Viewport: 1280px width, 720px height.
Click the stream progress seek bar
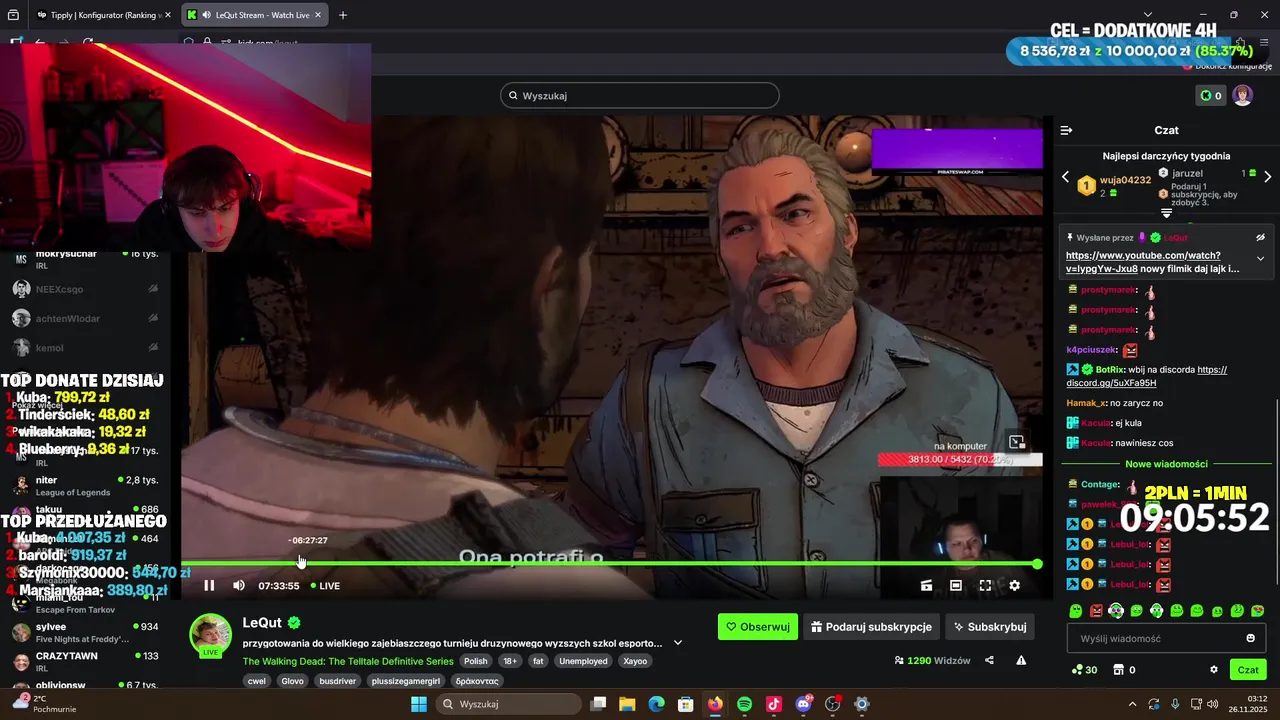pos(610,564)
